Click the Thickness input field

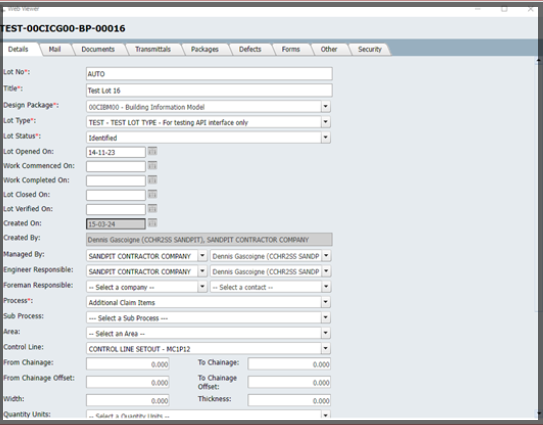pos(289,400)
